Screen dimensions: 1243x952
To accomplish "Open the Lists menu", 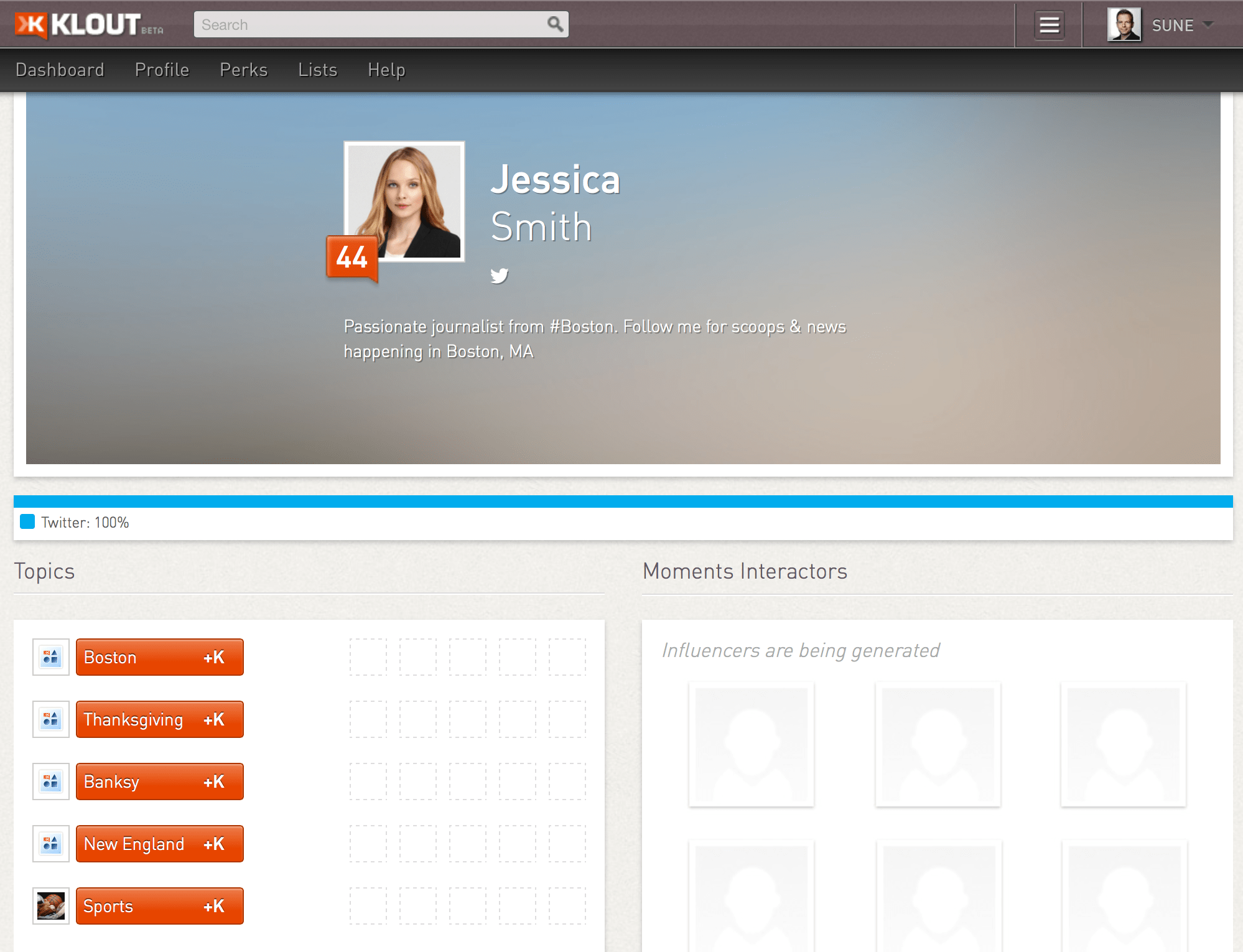I will 317,70.
